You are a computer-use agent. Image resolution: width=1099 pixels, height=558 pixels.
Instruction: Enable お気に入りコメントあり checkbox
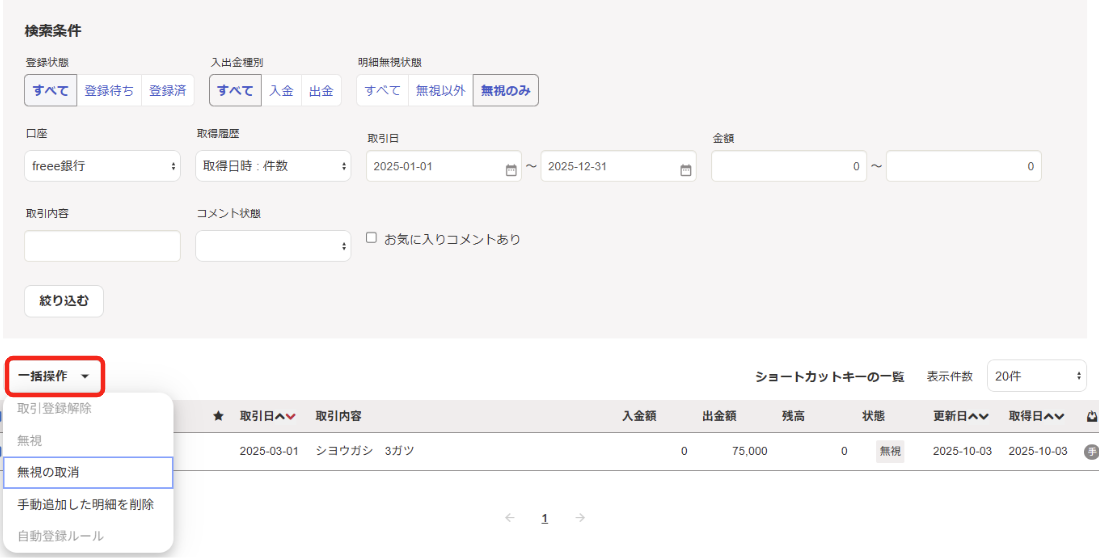371,239
